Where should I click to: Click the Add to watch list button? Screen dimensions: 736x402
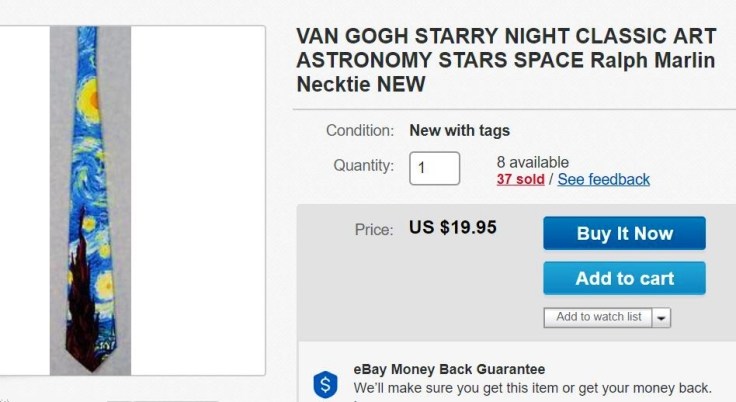pyautogui.click(x=598, y=317)
